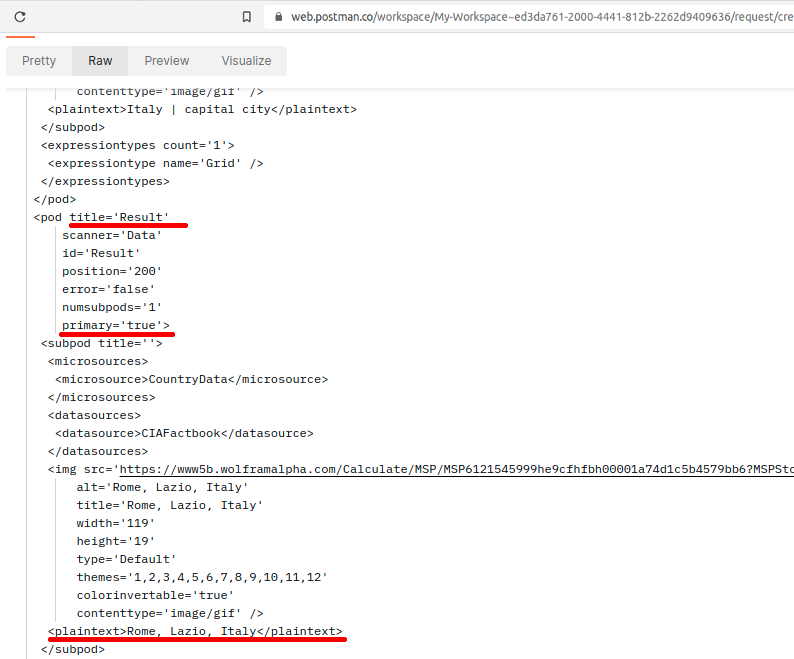Select the Raw response tab
Viewport: 794px width, 659px height.
100,61
